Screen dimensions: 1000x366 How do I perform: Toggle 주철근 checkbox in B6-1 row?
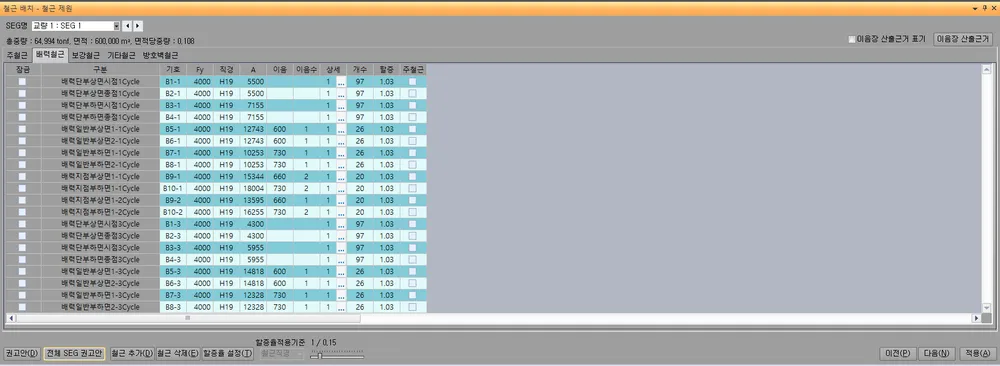[413, 141]
